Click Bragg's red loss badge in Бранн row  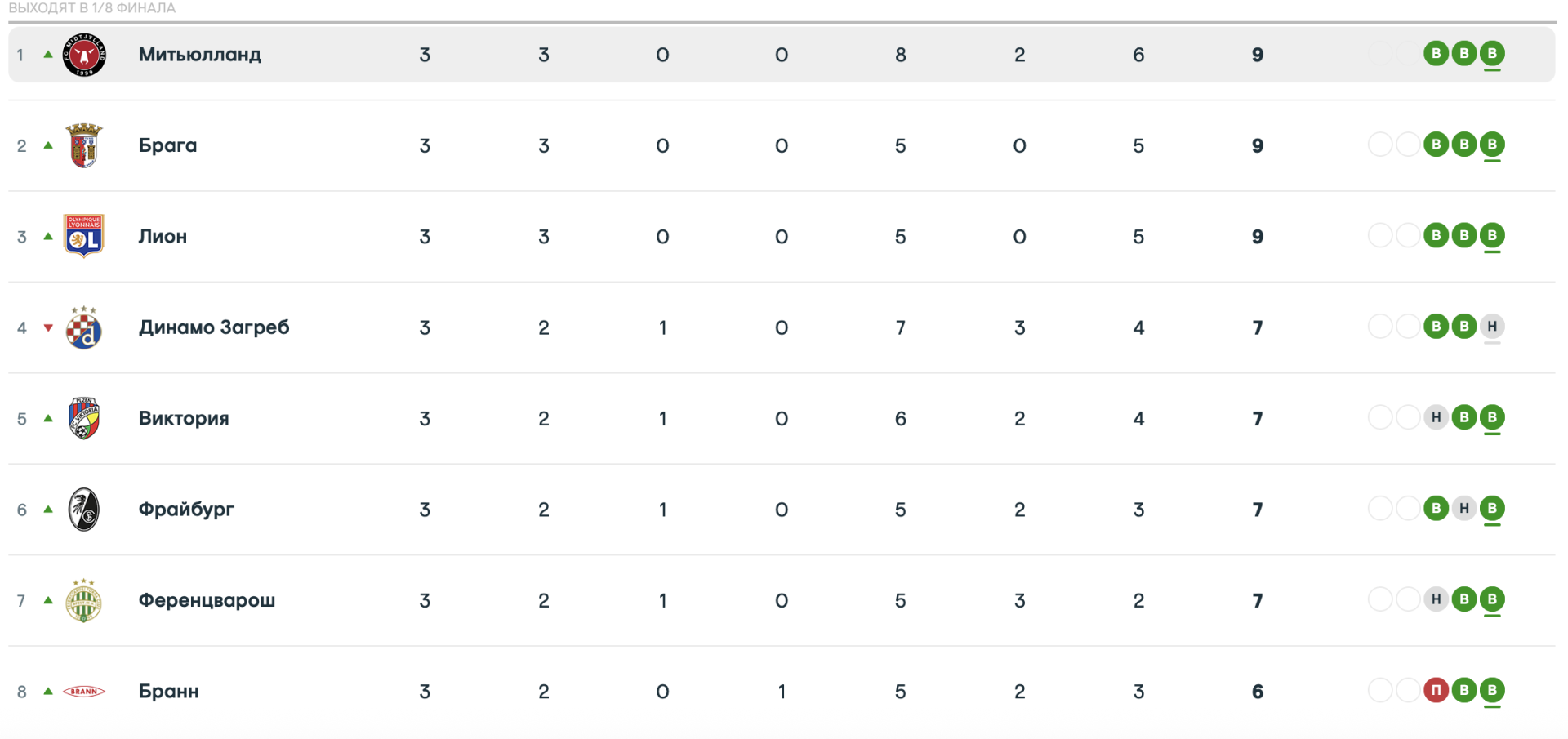1436,691
